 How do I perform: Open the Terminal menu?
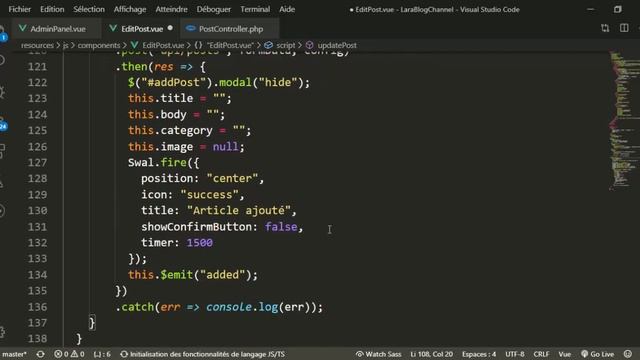click(255, 9)
